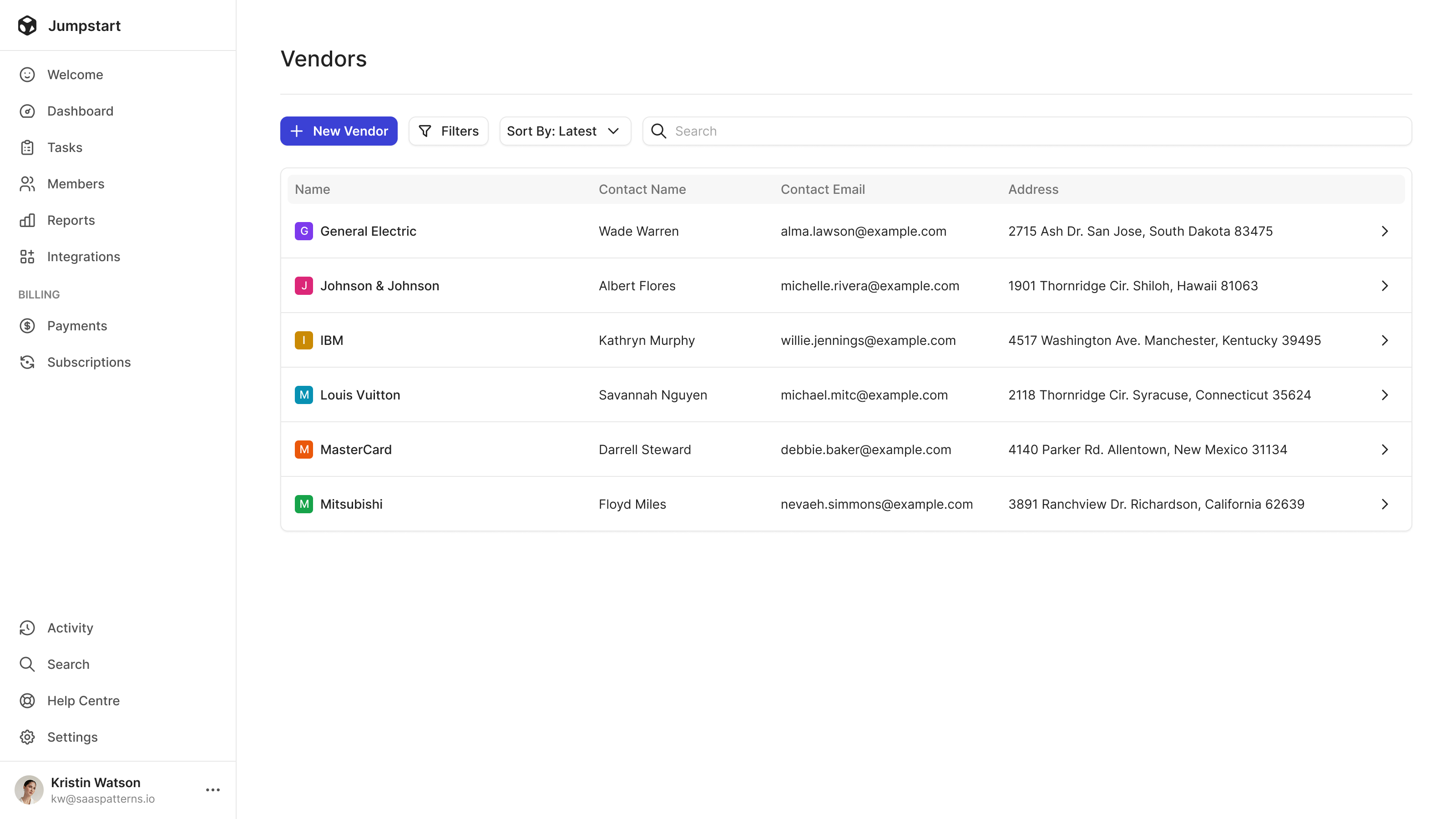The width and height of the screenshot is (1456, 819).
Task: Click the magnifier icon in search bar
Action: point(658,131)
